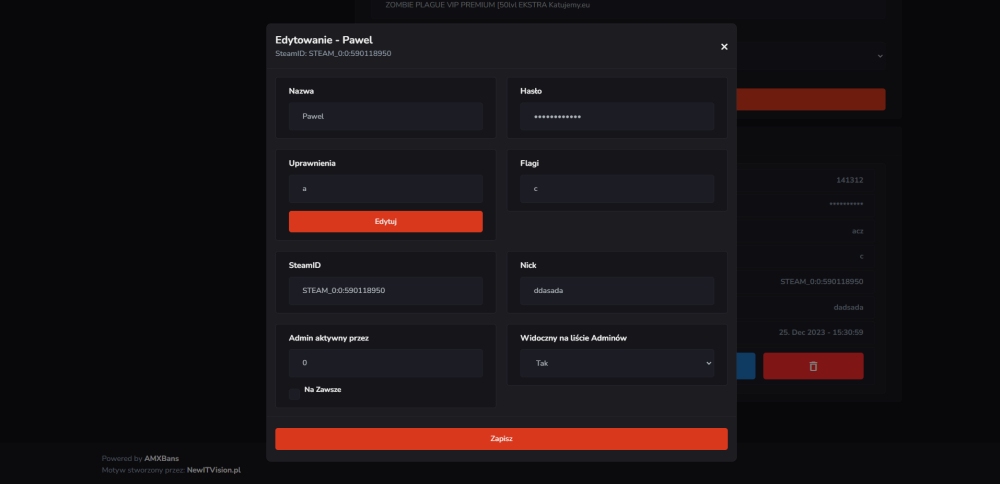Focus the SteamID input field in dialog
The height and width of the screenshot is (484, 1000).
click(x=386, y=291)
